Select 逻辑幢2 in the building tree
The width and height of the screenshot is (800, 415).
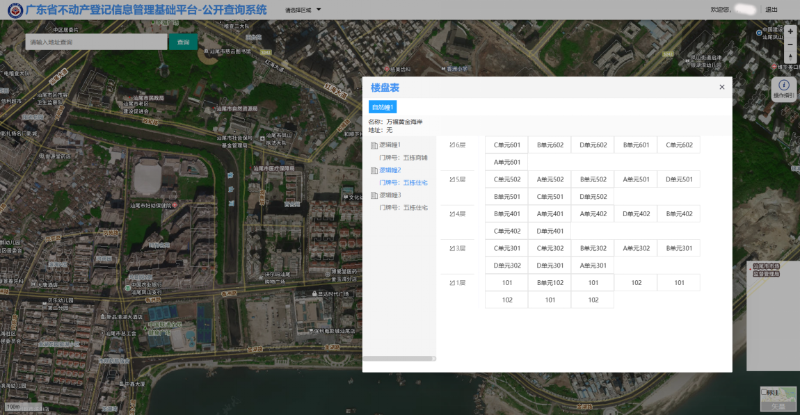click(390, 171)
